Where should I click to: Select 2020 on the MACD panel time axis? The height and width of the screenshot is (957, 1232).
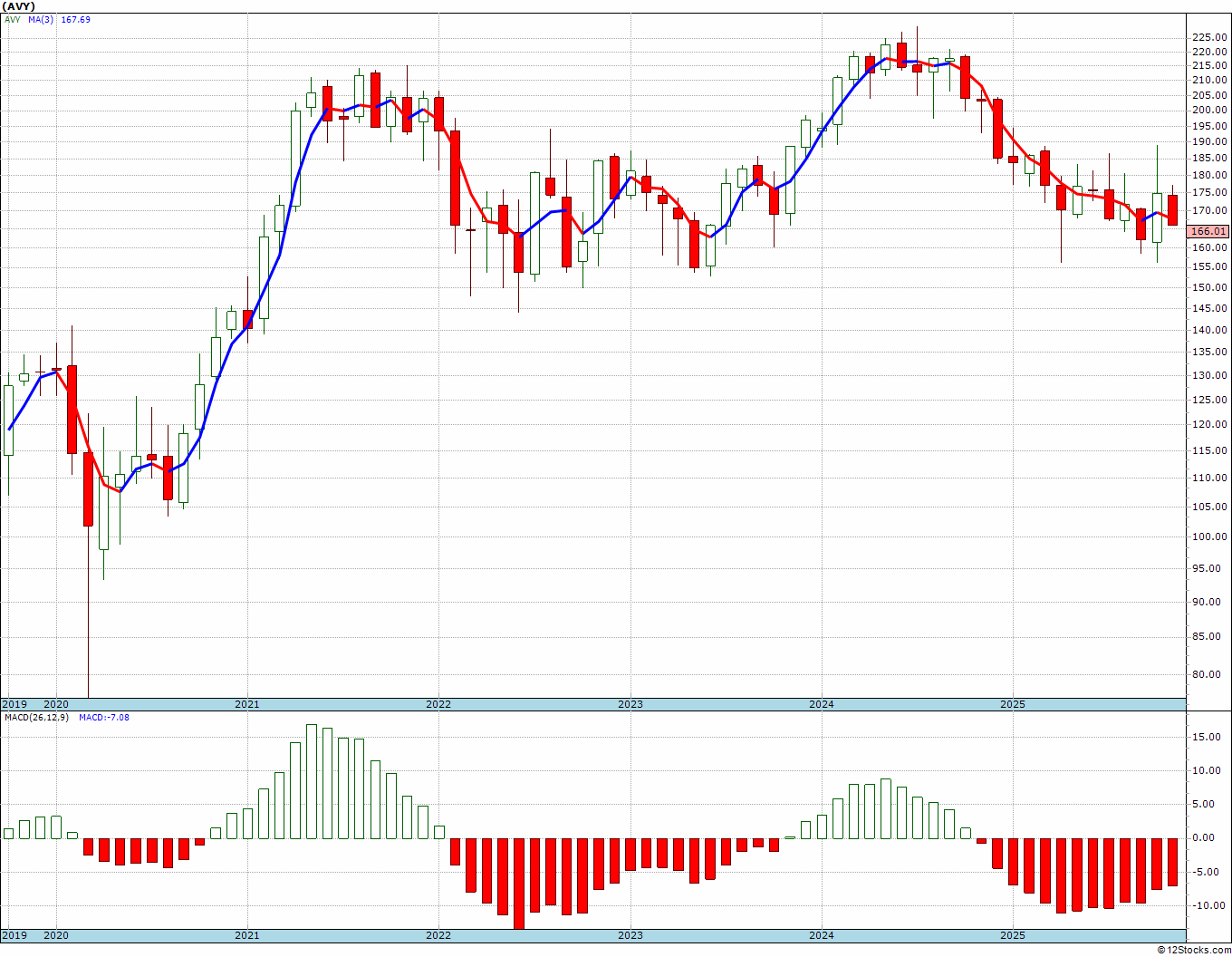pos(56,935)
